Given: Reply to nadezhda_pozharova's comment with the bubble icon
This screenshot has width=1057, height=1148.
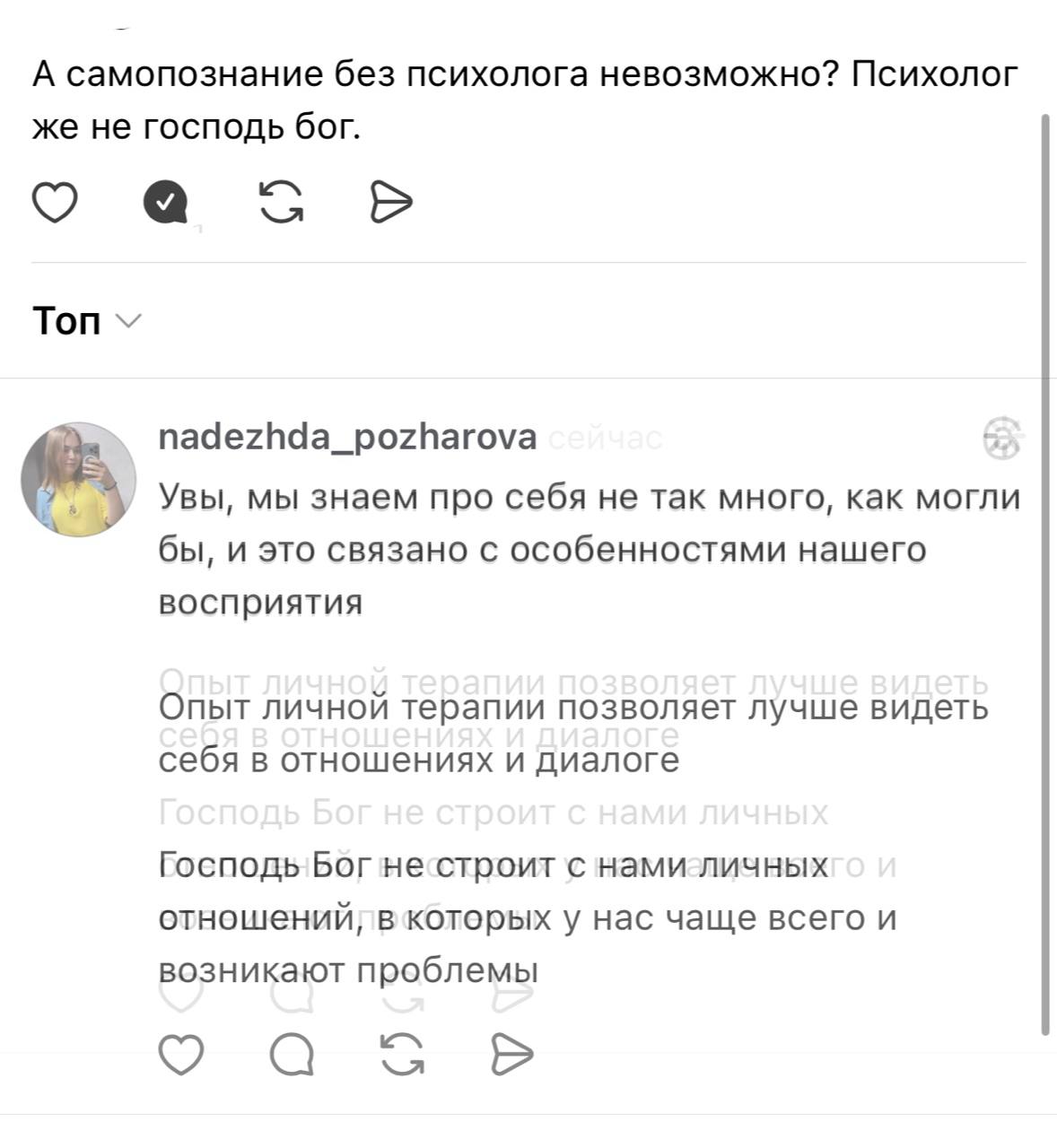Looking at the screenshot, I should 293,1055.
